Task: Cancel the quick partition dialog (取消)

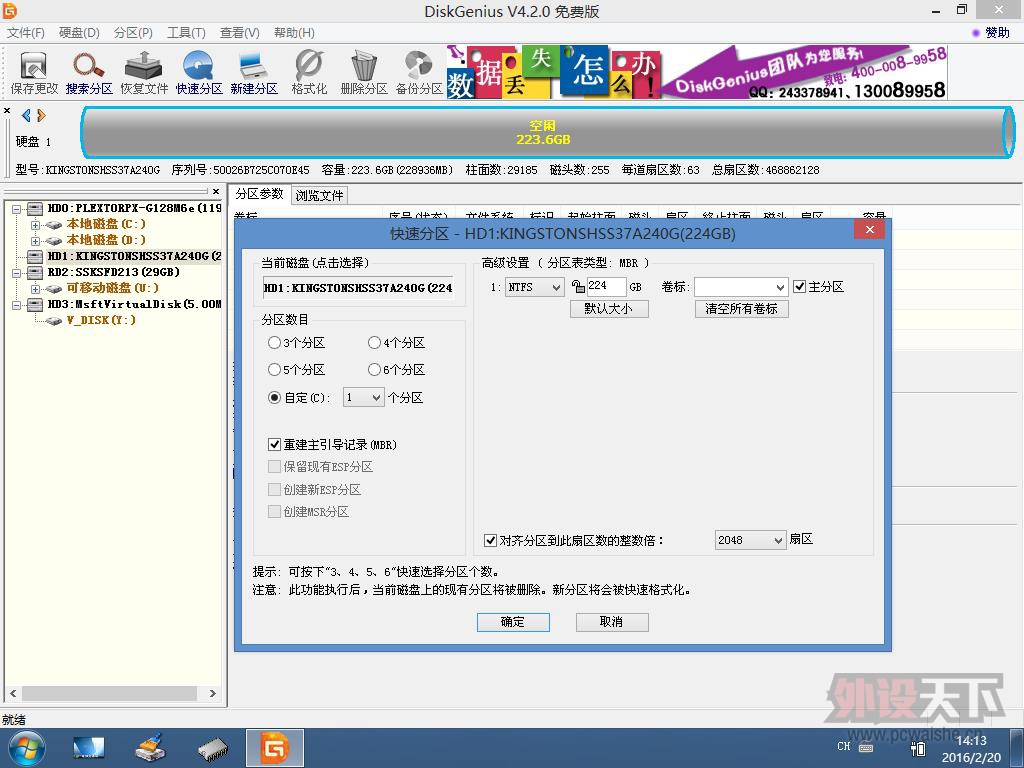Action: [612, 622]
